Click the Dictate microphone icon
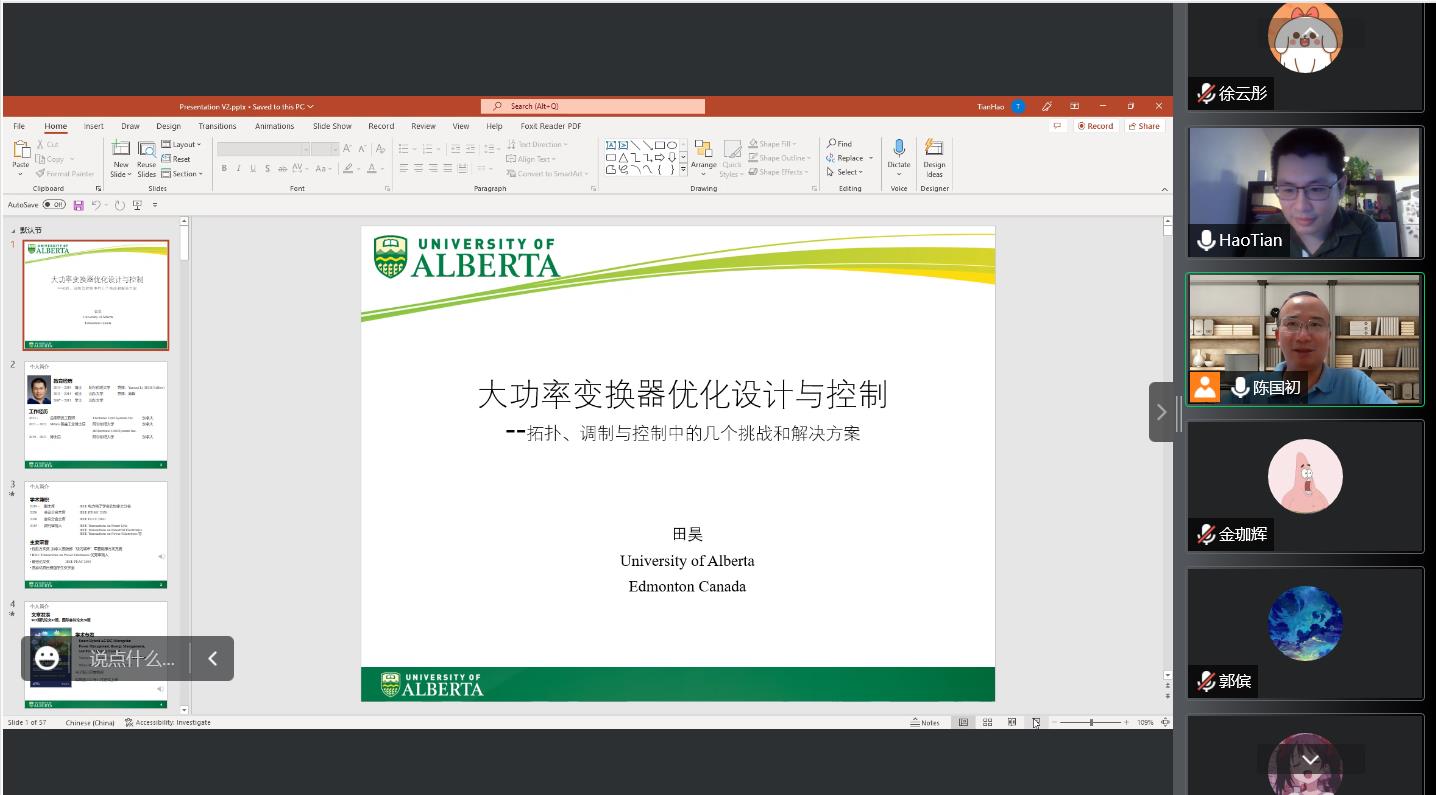This screenshot has width=1436, height=795. [899, 150]
